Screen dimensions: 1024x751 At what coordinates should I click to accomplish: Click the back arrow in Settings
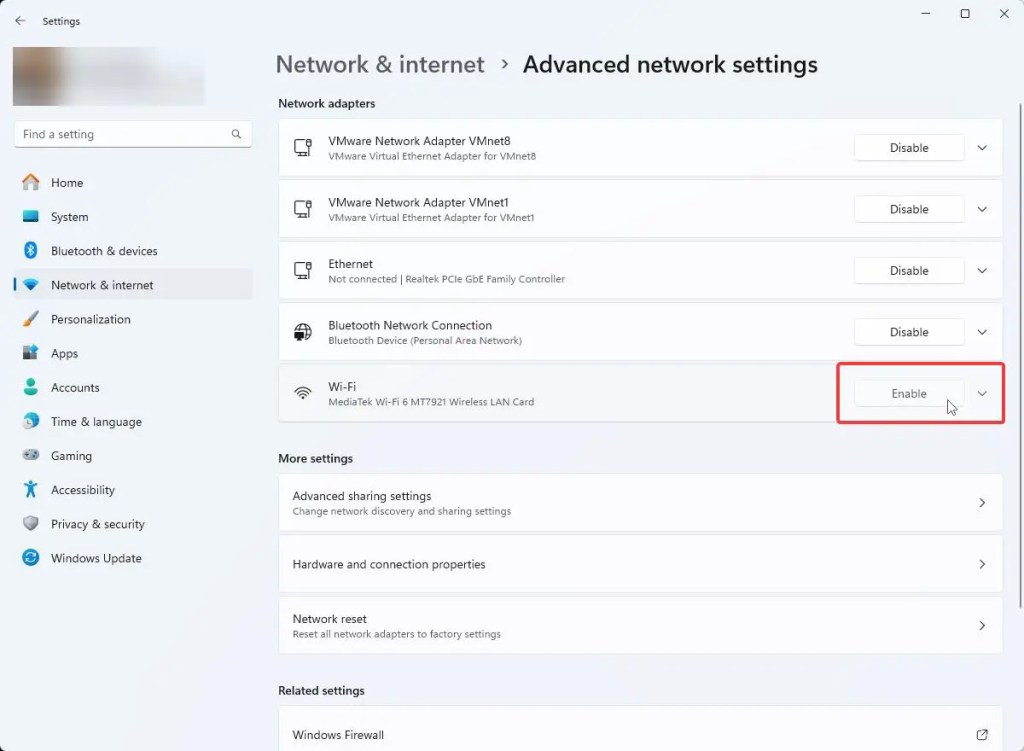20,21
